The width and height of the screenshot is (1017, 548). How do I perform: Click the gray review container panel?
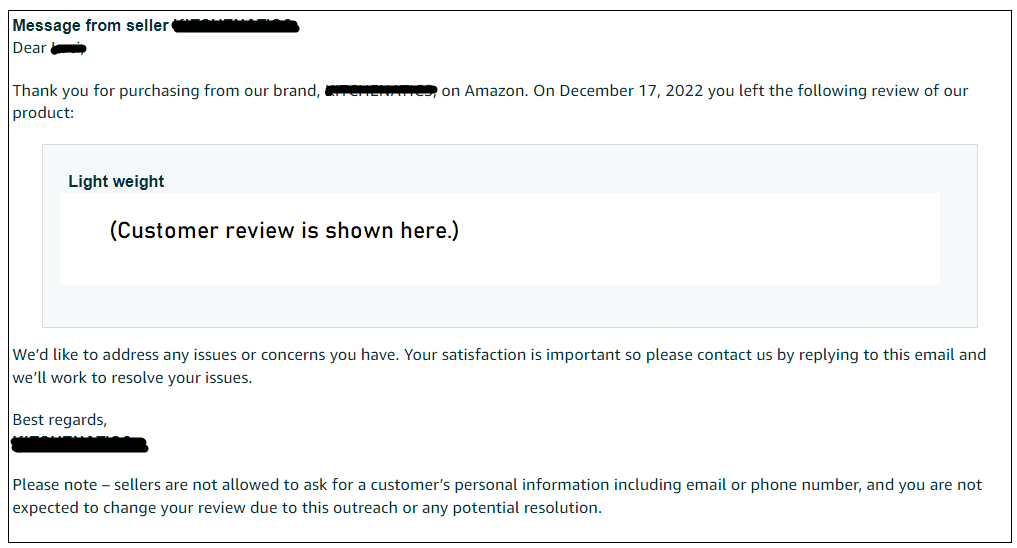(x=510, y=236)
